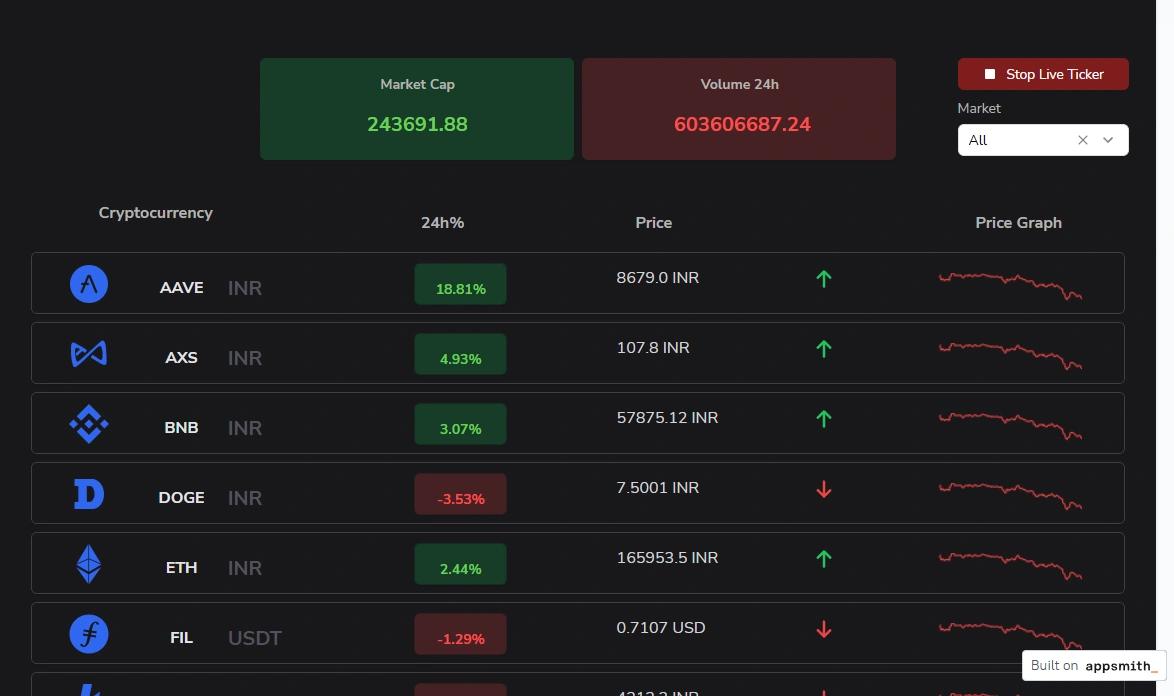Screen dimensions: 1174x696
Task: Click the Built on appsmith badge
Action: 1094,665
